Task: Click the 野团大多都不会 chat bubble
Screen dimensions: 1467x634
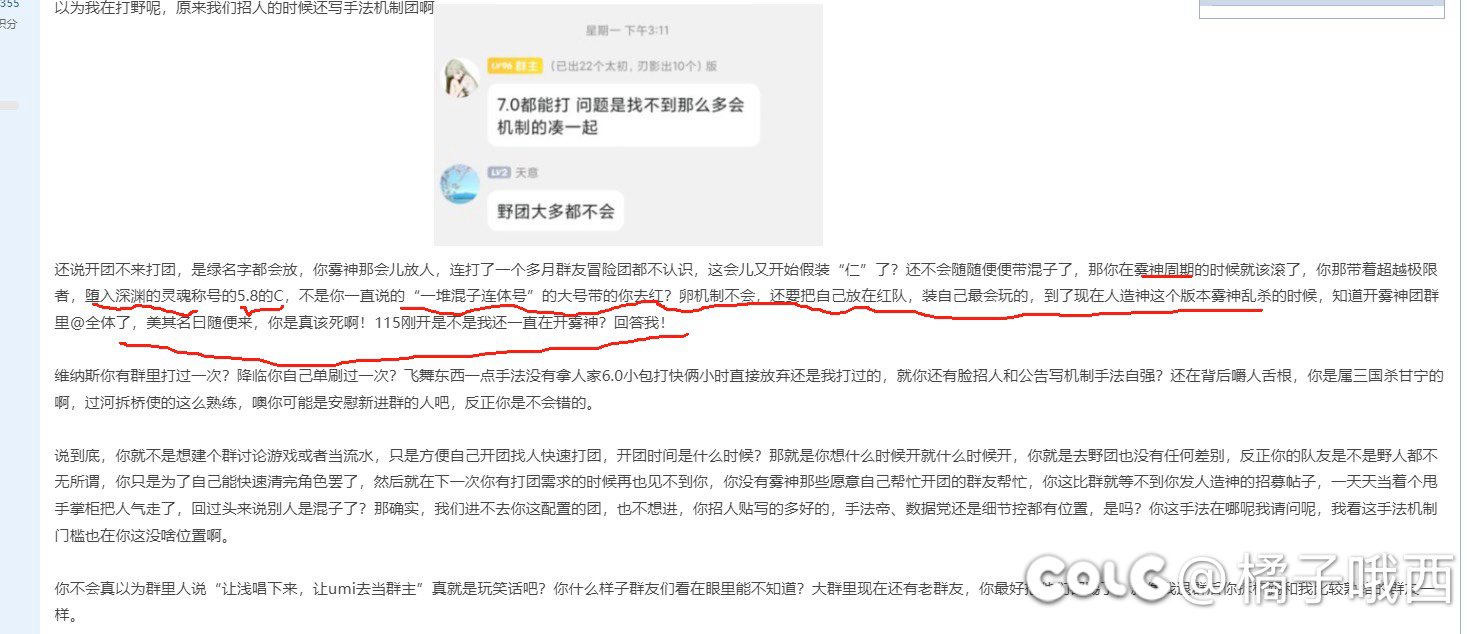Action: [555, 212]
